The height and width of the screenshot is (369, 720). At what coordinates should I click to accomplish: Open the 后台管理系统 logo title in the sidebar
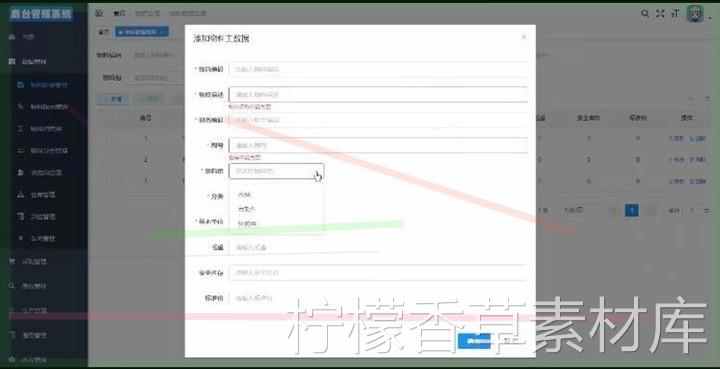click(41, 14)
